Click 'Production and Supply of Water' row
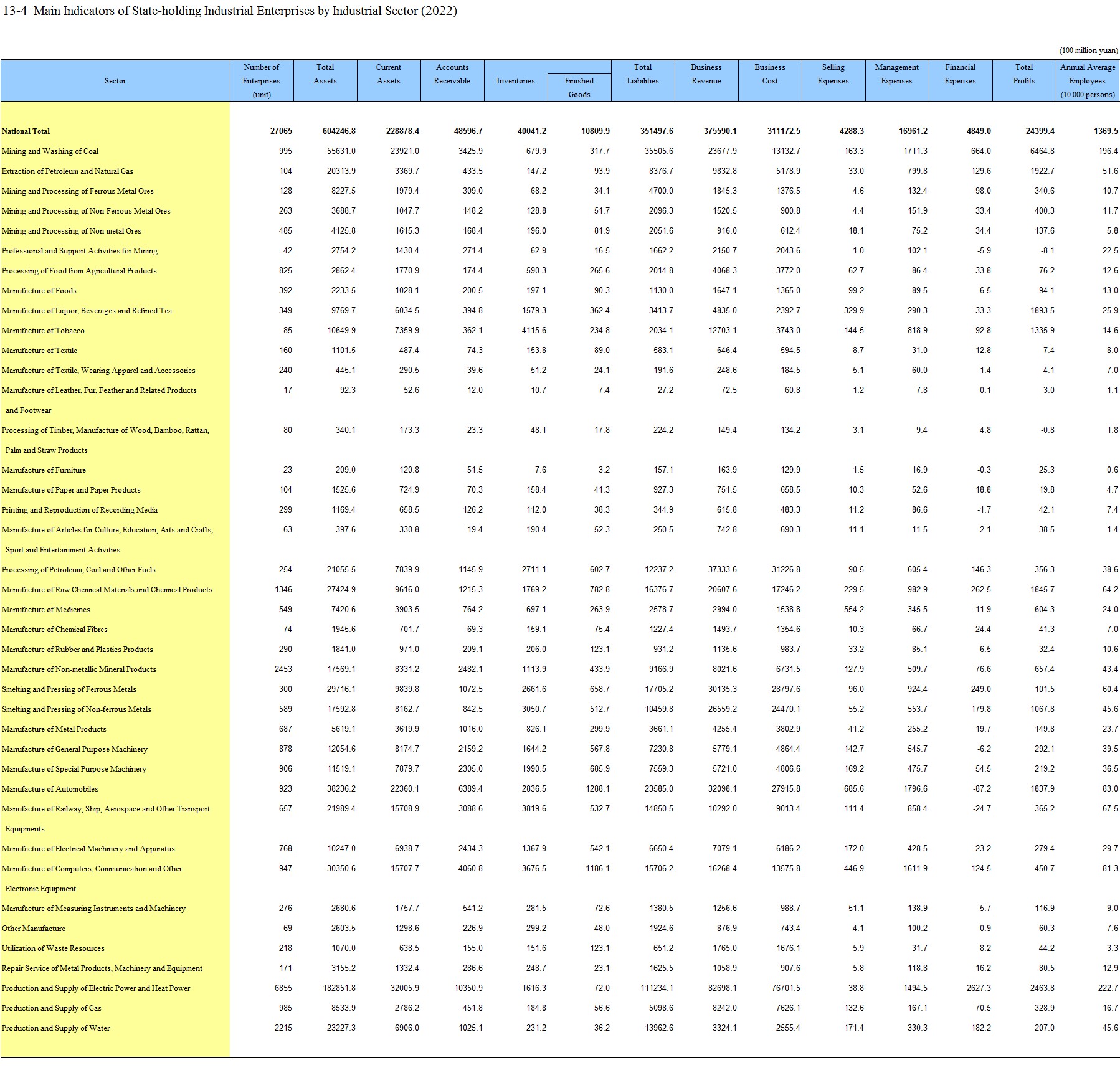Viewport: 1120px width, 1078px height. 55,1028
